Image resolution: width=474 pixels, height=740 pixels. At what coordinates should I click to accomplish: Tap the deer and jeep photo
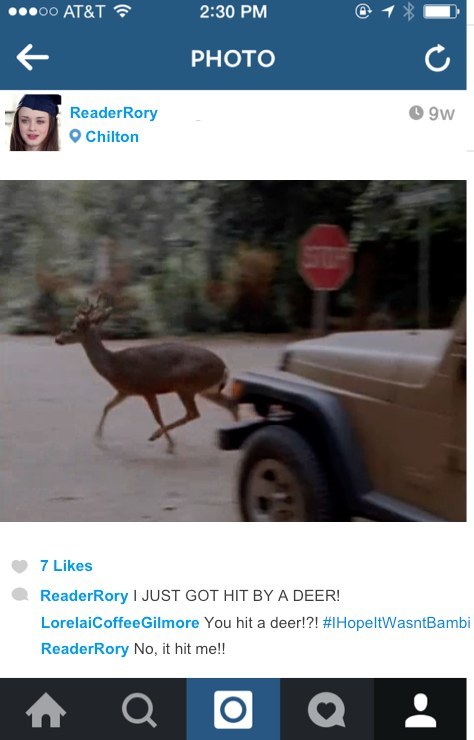click(233, 351)
